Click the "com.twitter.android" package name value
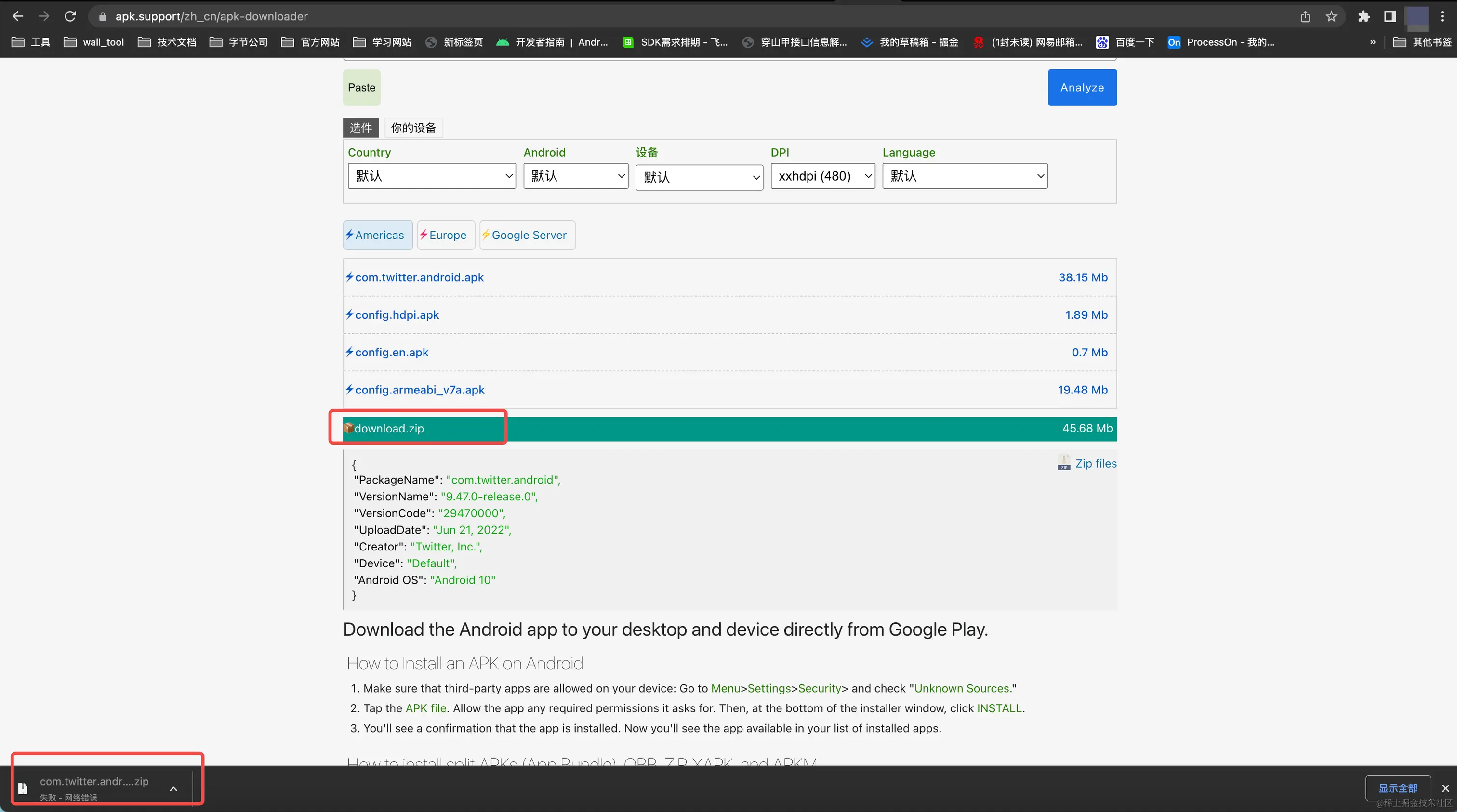This screenshot has width=1457, height=812. coord(503,480)
